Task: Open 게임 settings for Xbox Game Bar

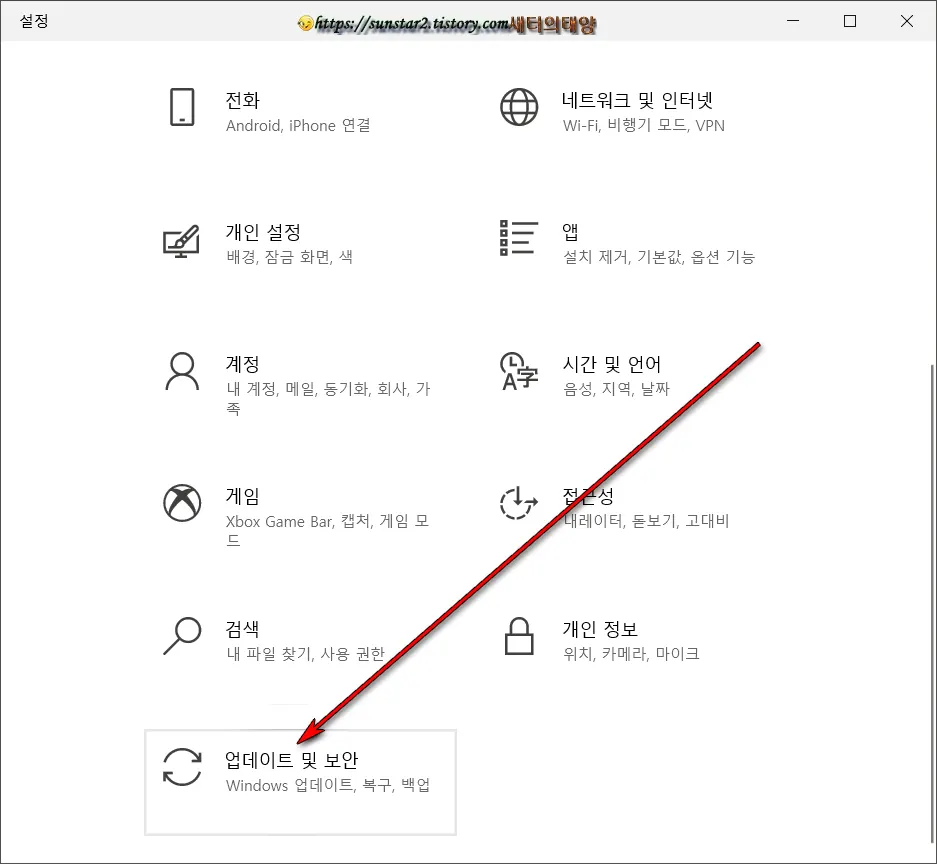Action: 243,495
